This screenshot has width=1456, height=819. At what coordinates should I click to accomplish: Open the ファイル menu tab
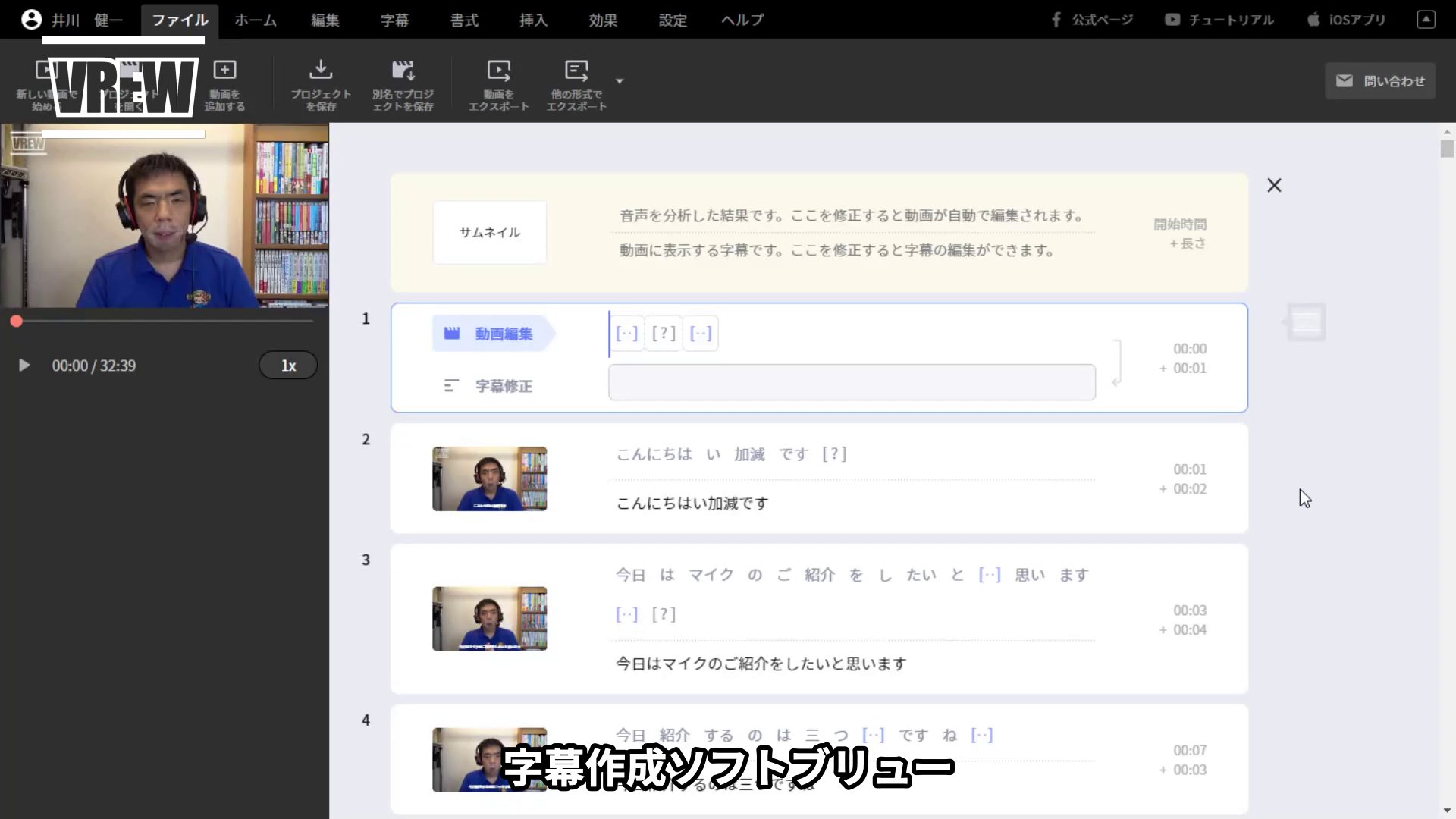[x=180, y=20]
